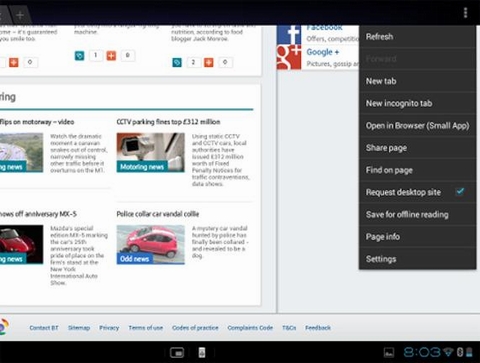Click the Facebook logo icon
480x363 pixels.
tap(289, 35)
